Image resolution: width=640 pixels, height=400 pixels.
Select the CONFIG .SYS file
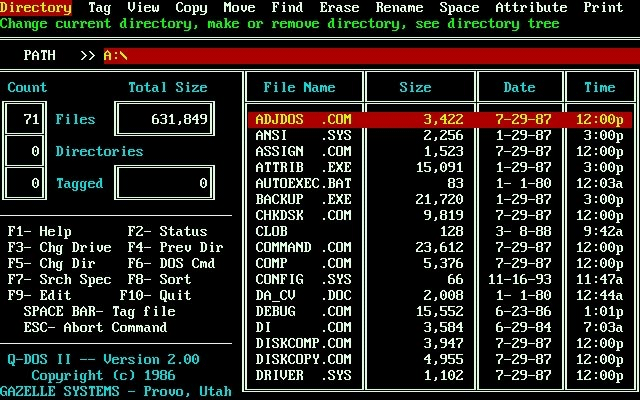tap(440, 279)
